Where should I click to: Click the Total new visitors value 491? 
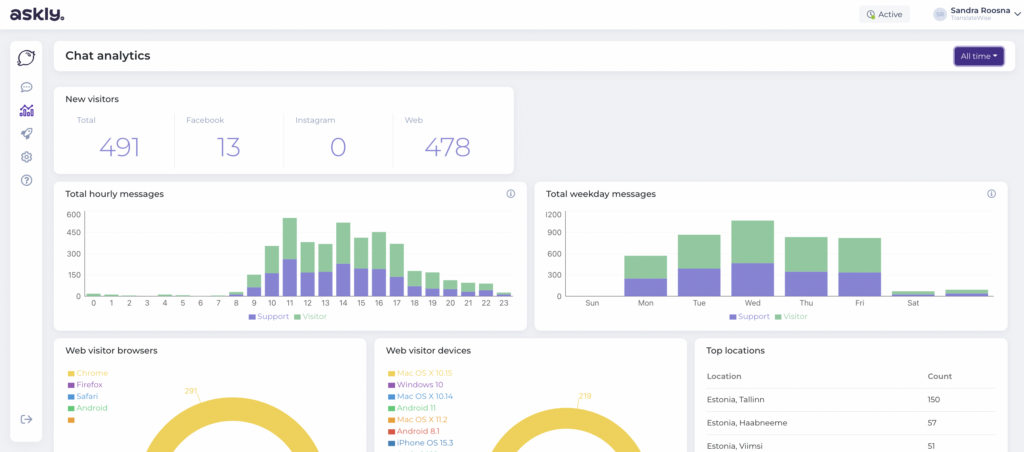[x=120, y=147]
